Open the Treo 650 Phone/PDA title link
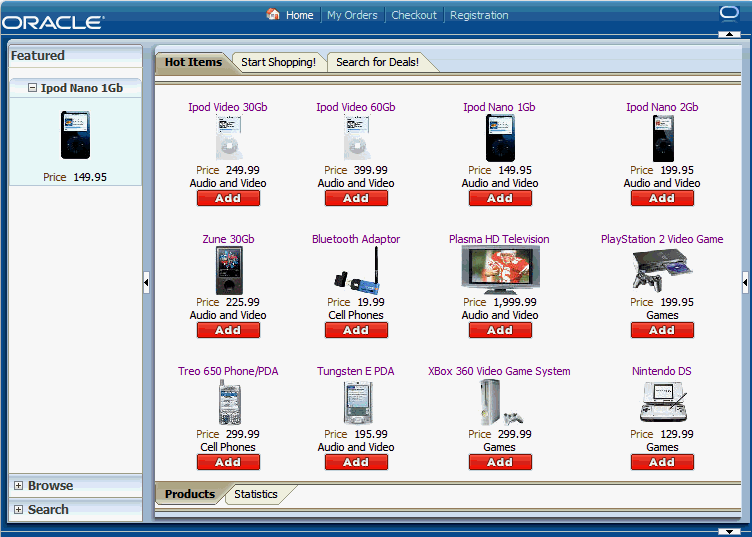752x537 pixels. [x=228, y=371]
